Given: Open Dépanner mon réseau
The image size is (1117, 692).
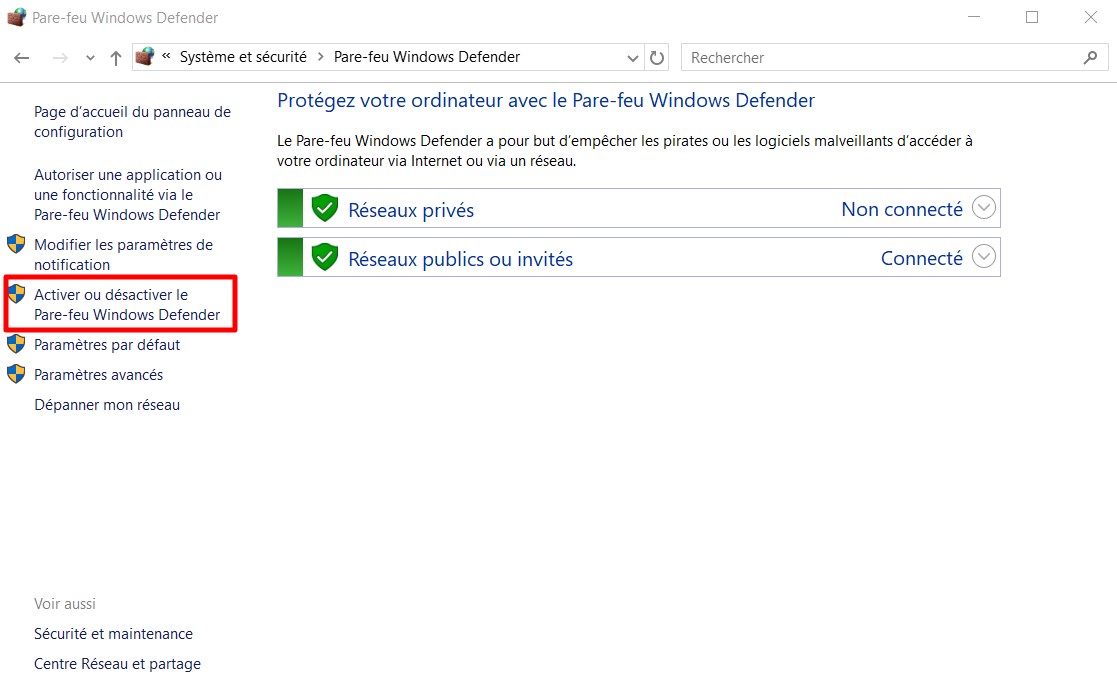Looking at the screenshot, I should point(106,404).
